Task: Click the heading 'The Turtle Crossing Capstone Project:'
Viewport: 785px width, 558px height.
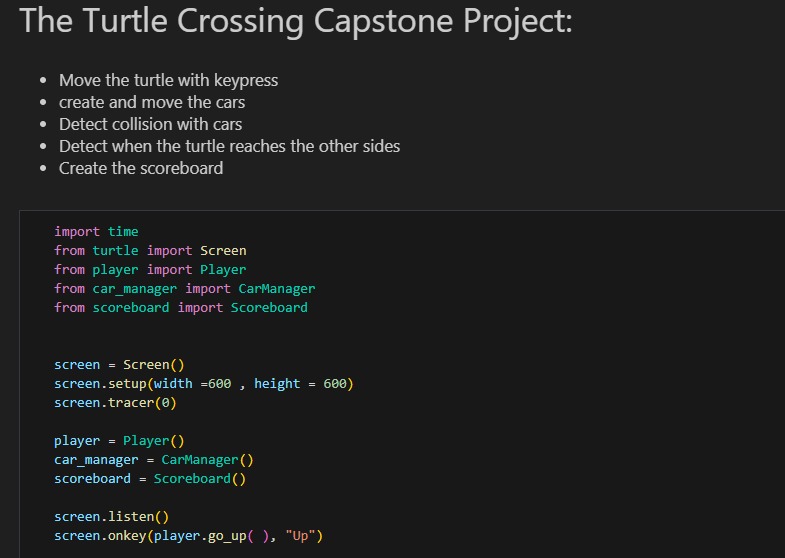Action: pos(295,22)
